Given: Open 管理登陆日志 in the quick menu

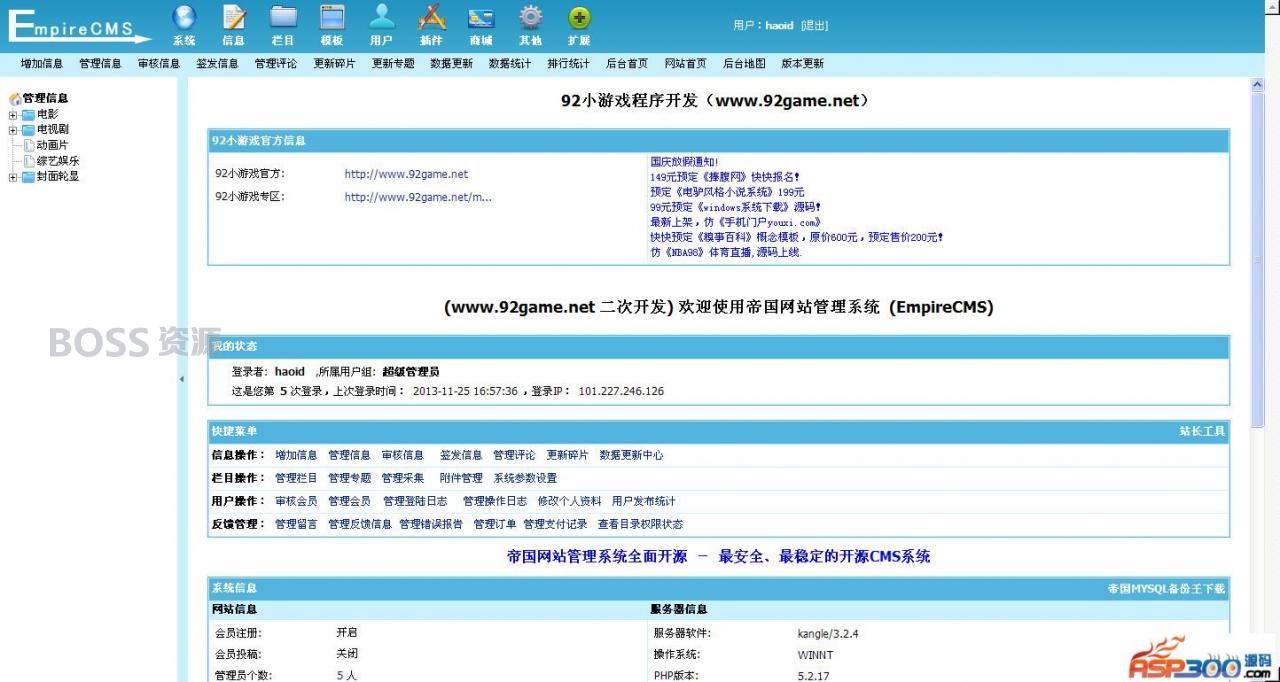Looking at the screenshot, I should coord(415,501).
